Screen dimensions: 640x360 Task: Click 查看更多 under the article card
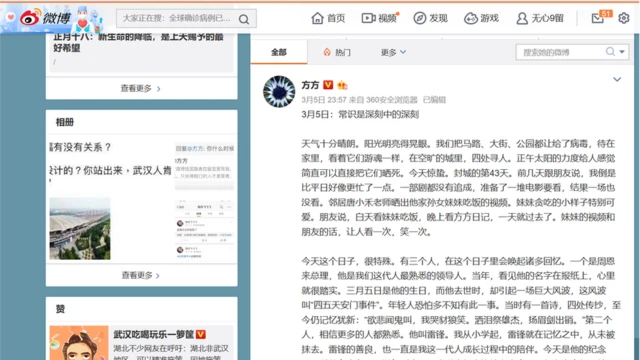(x=140, y=88)
